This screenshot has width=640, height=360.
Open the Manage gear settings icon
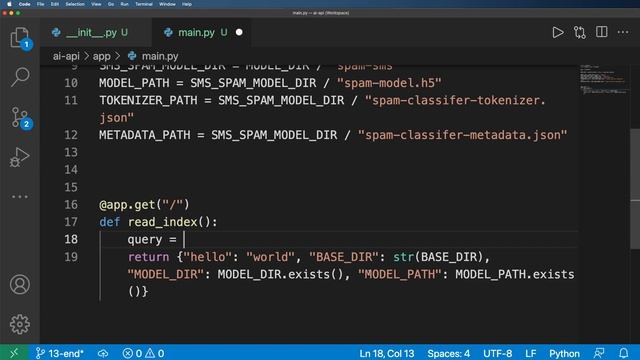click(x=20, y=324)
